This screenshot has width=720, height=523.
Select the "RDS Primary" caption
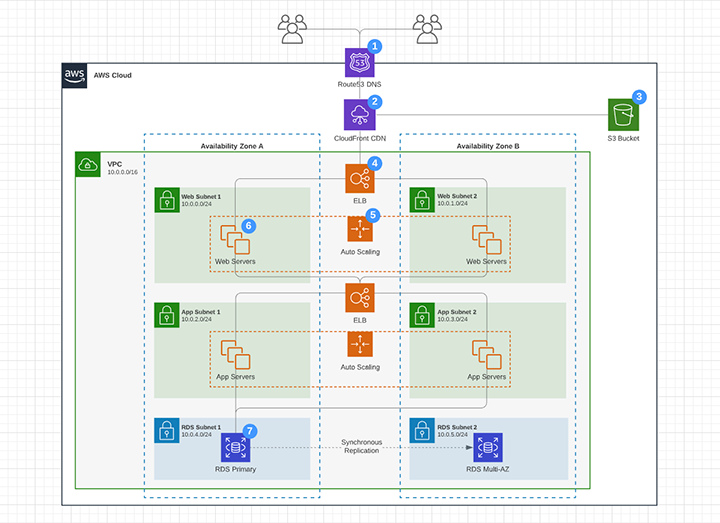(x=236, y=469)
